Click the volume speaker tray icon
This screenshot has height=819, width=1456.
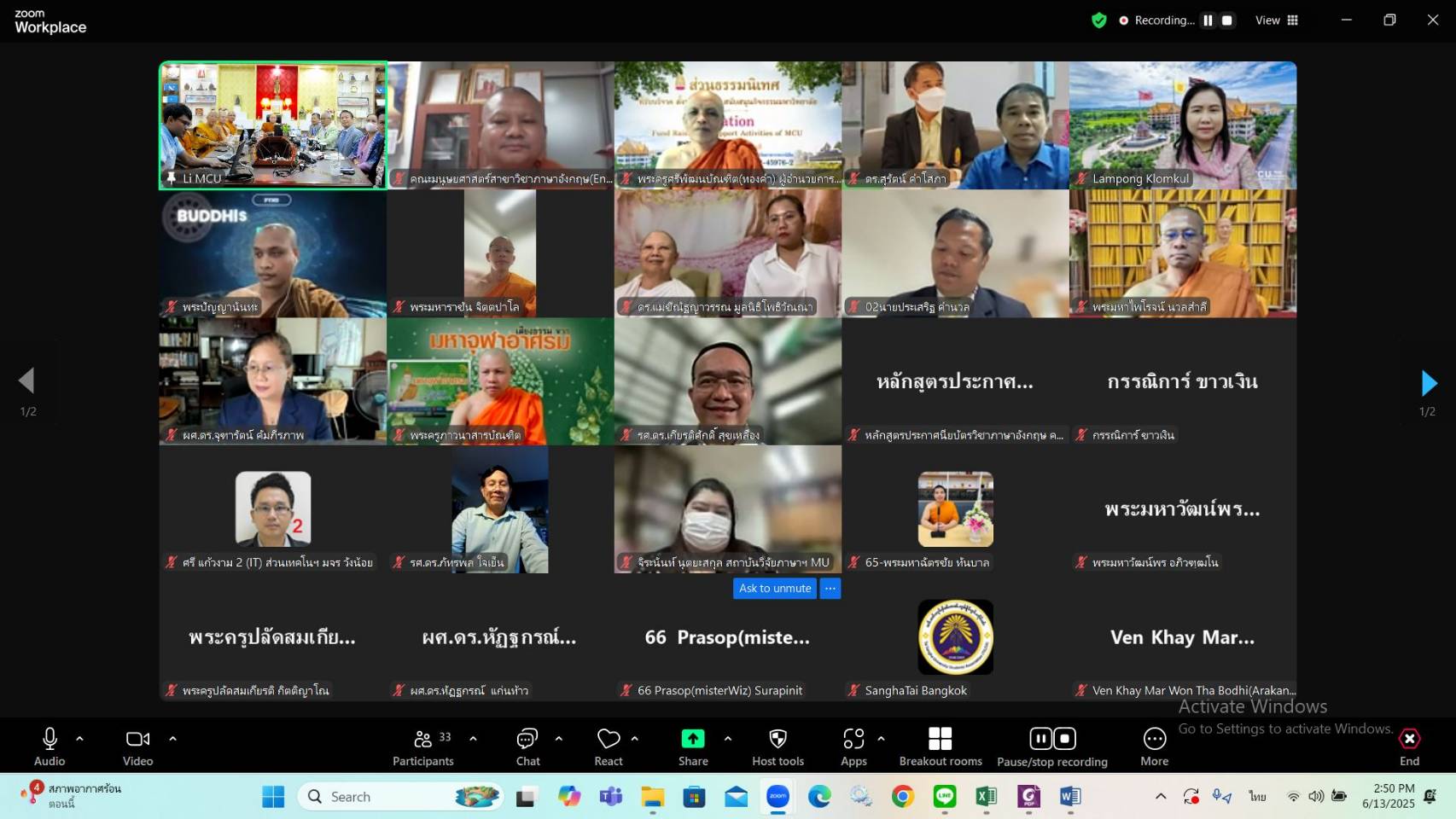[1316, 797]
